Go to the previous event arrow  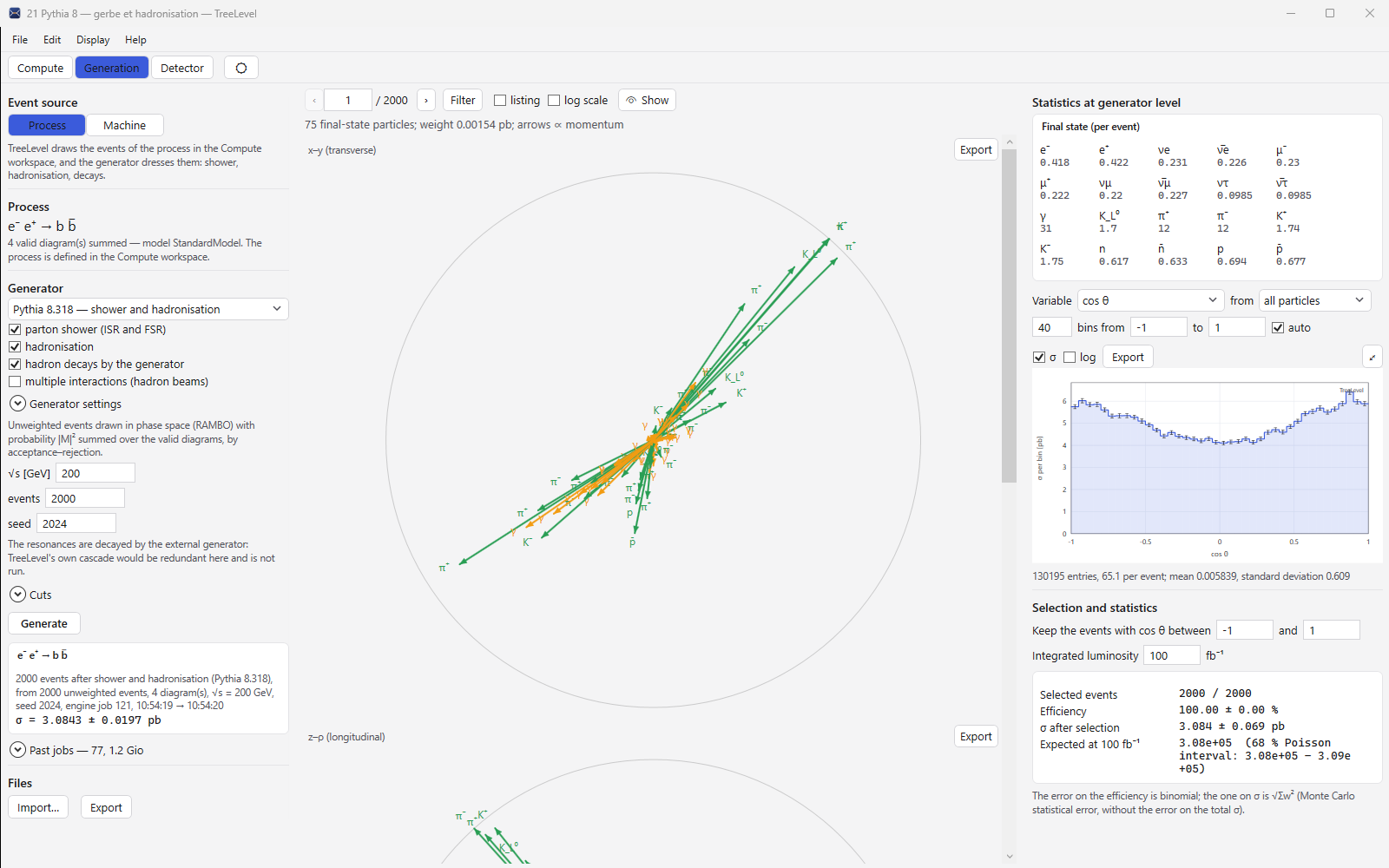[314, 101]
